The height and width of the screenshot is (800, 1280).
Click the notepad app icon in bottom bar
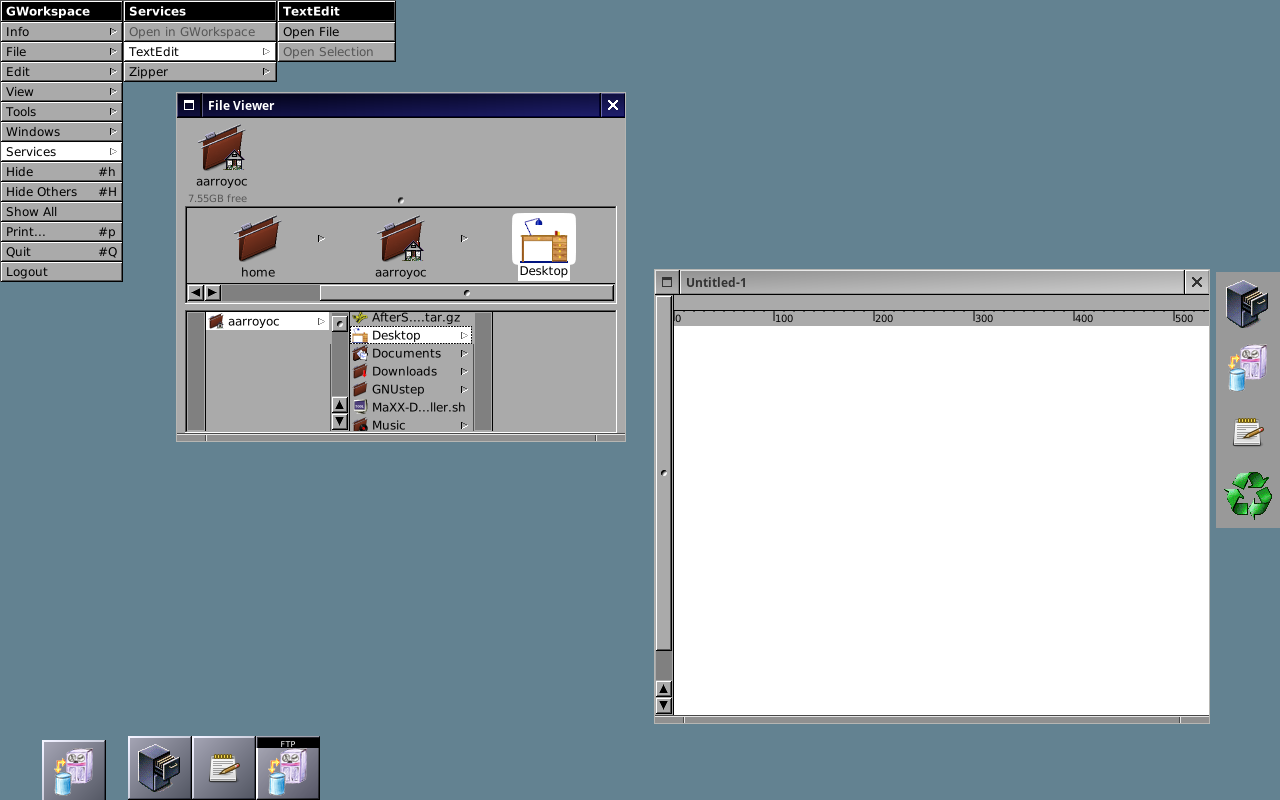click(x=224, y=769)
